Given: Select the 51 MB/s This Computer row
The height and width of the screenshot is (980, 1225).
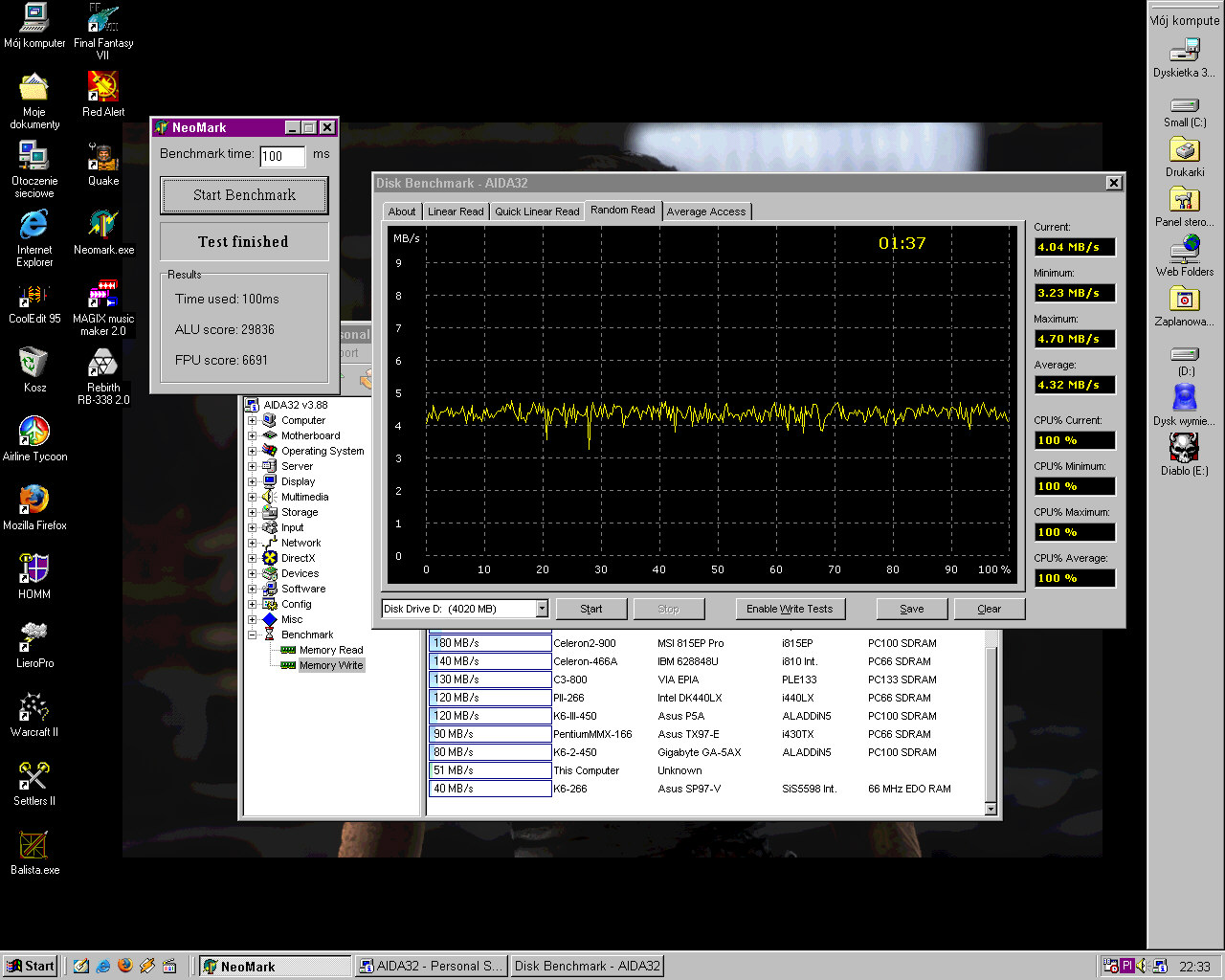Looking at the screenshot, I should point(705,770).
